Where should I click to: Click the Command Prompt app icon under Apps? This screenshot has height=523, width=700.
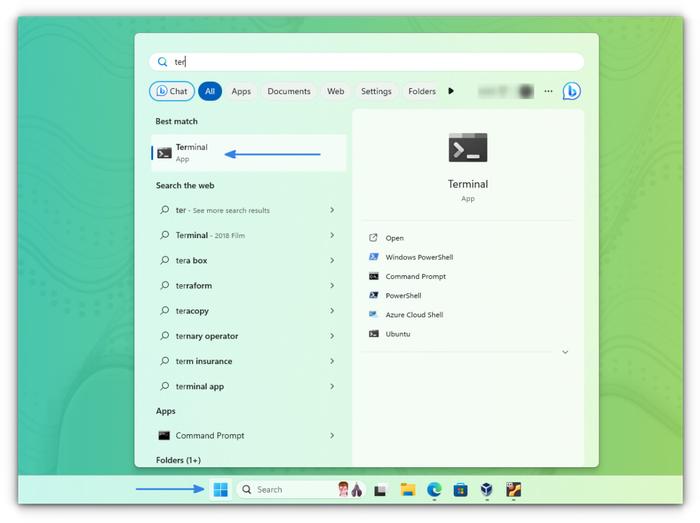tap(164, 435)
